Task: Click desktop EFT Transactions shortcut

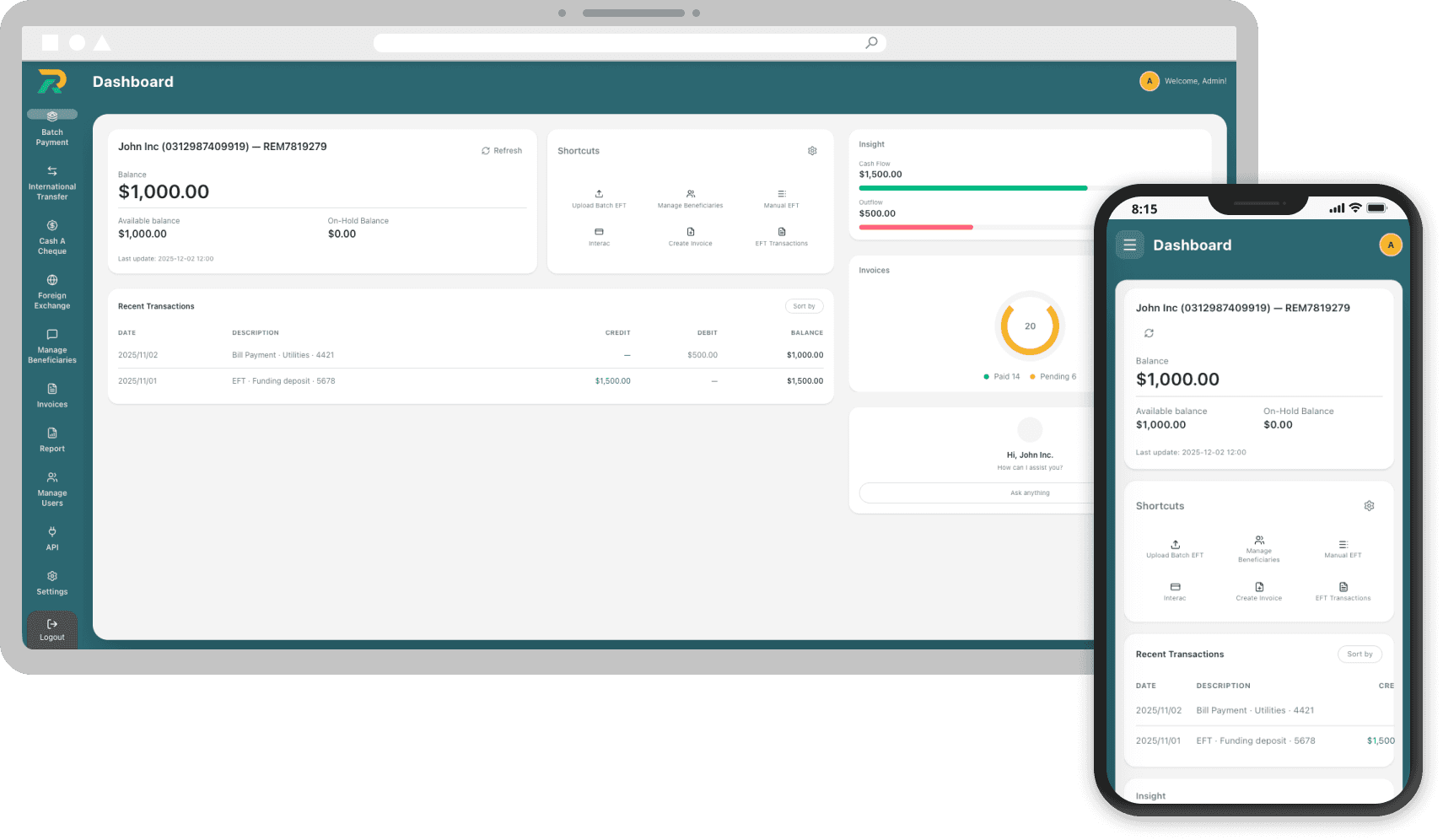Action: point(782,237)
